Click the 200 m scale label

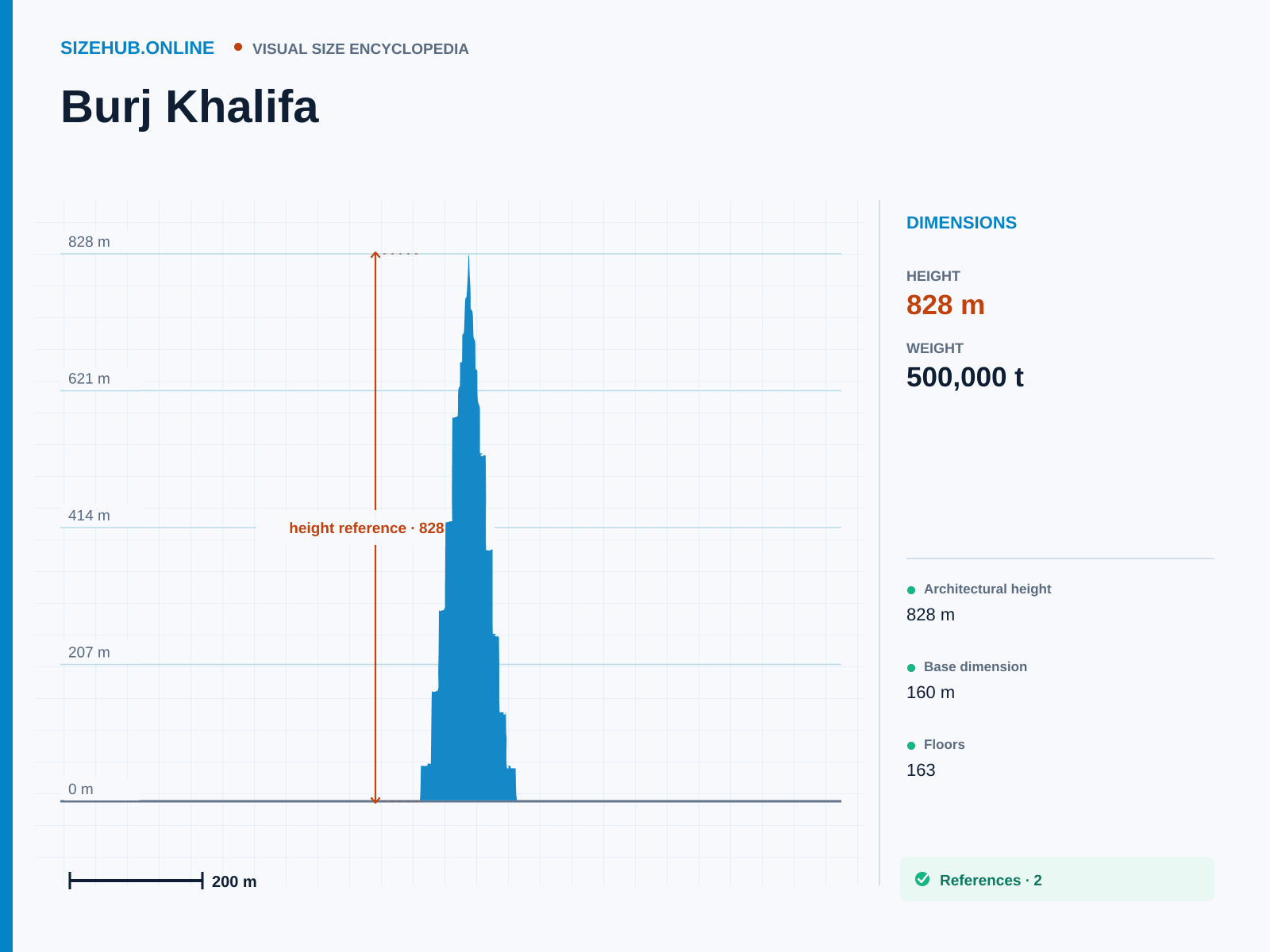234,882
